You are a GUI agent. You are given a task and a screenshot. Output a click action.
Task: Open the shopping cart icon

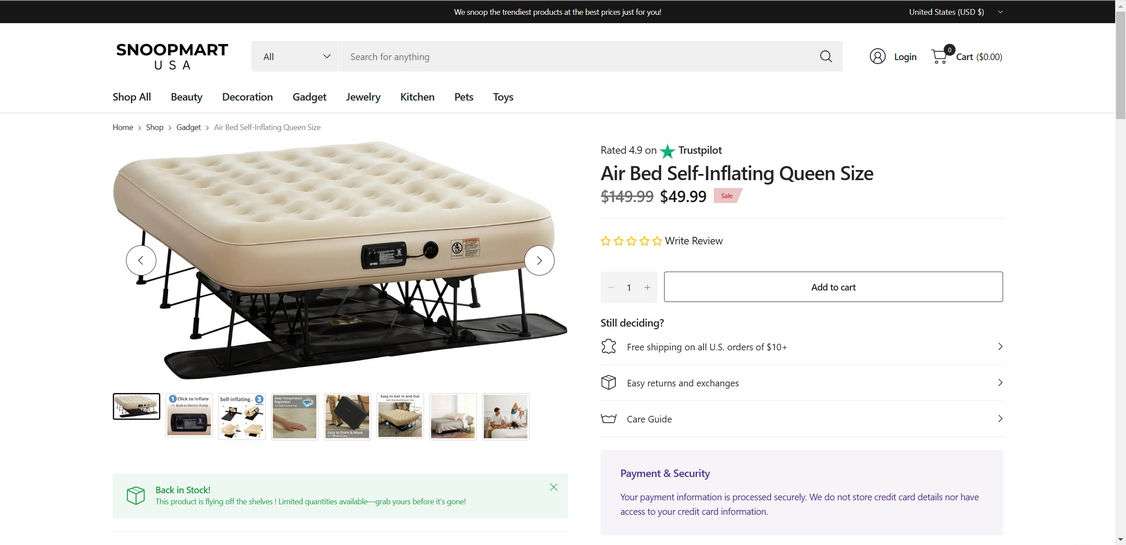pos(939,56)
